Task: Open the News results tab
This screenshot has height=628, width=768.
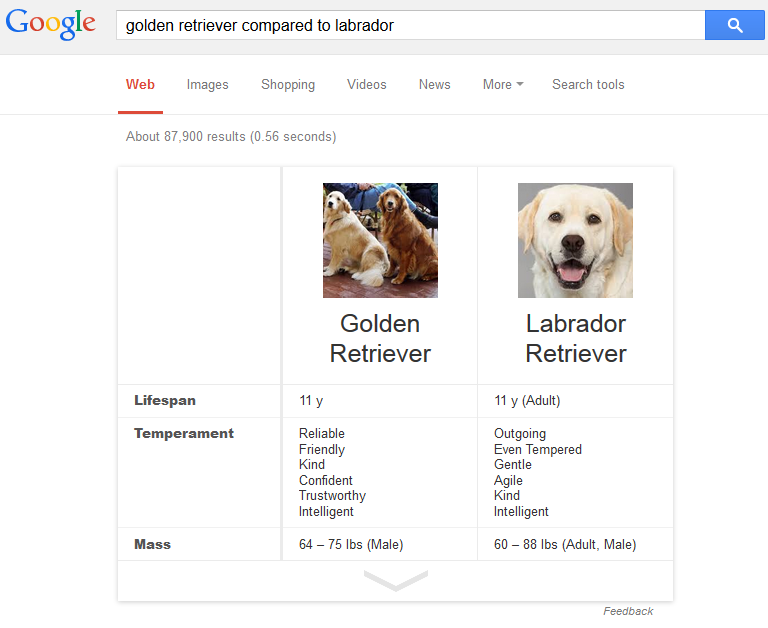Action: pyautogui.click(x=434, y=85)
